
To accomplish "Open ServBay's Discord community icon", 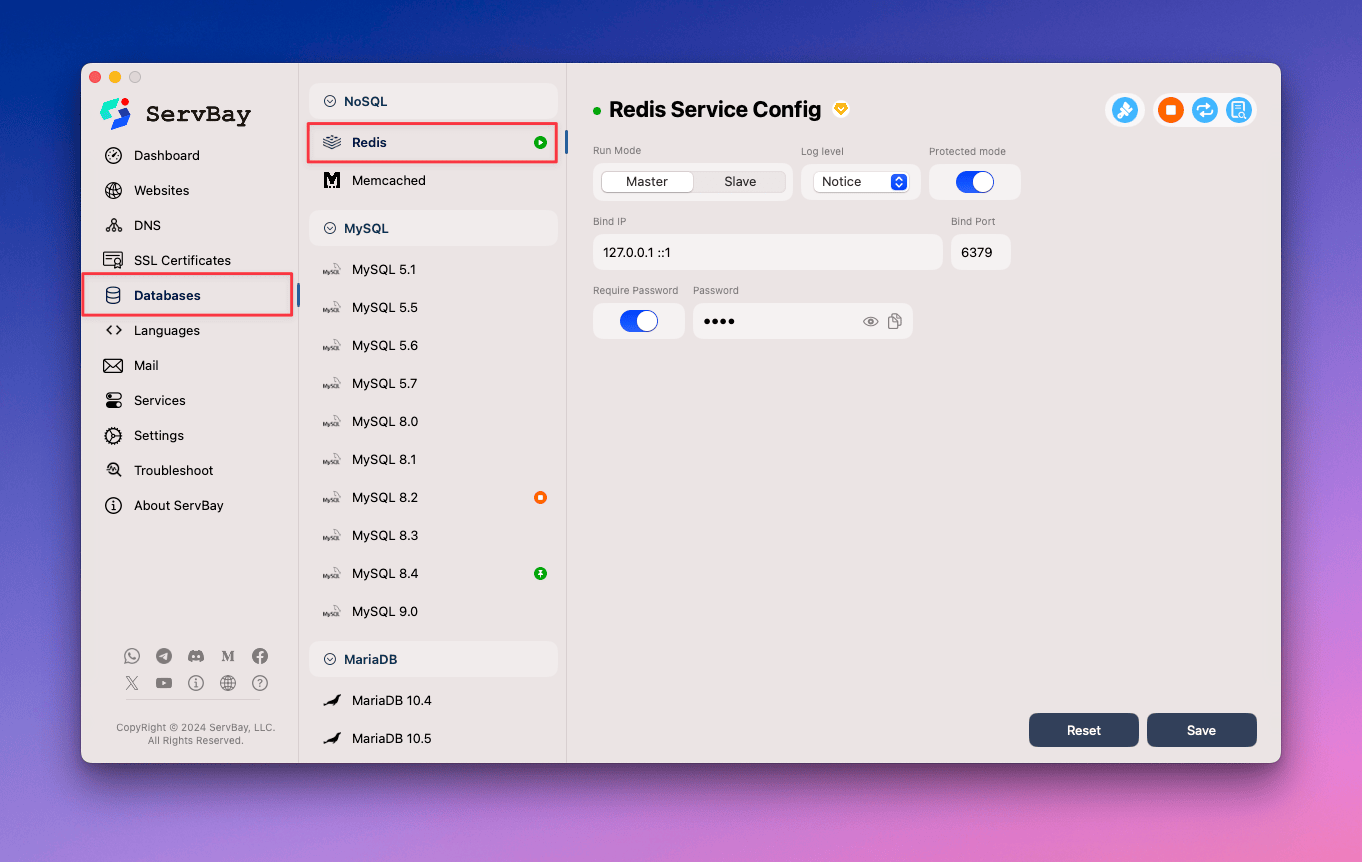I will (196, 656).
